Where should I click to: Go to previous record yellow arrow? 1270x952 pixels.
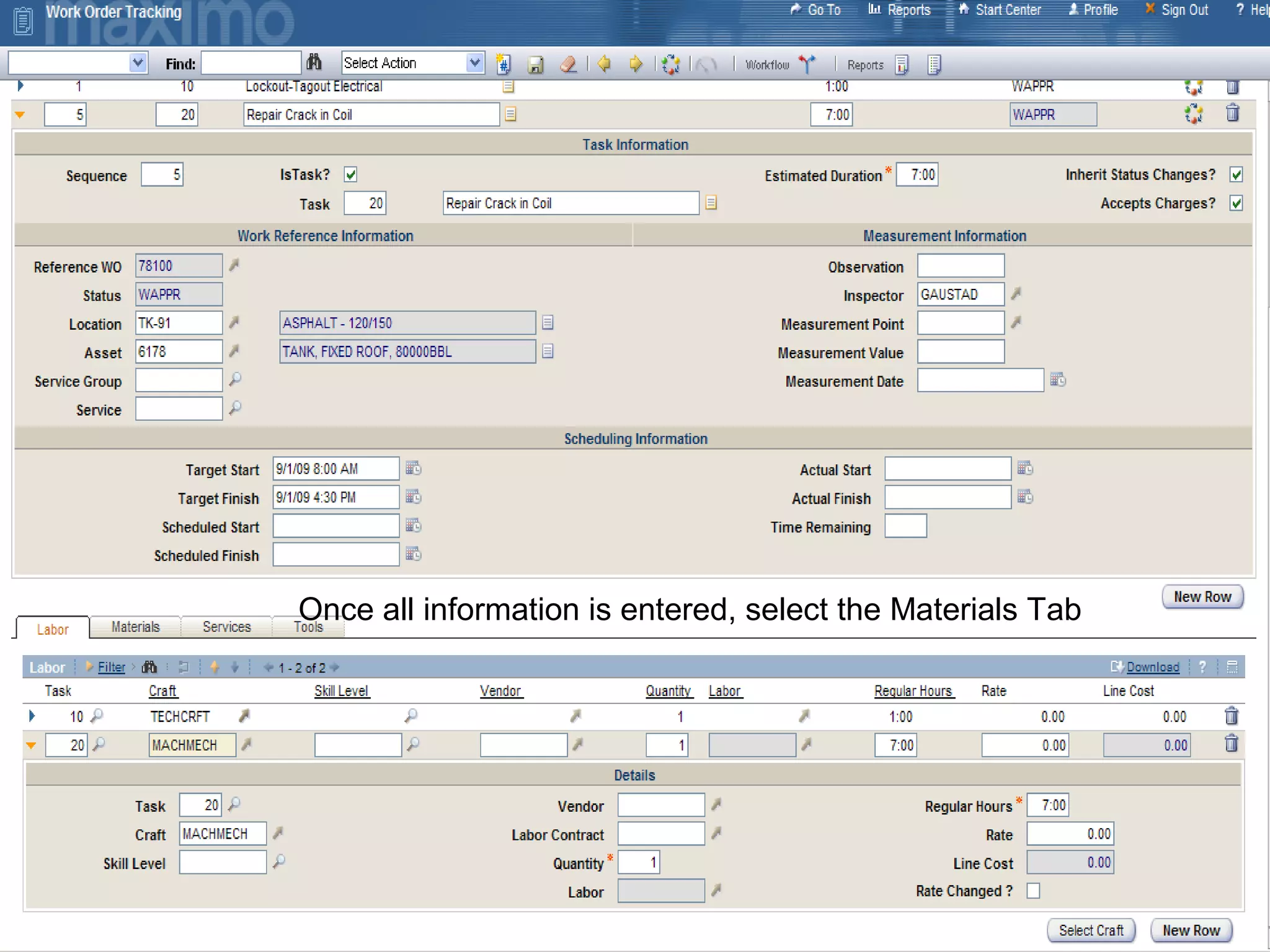[x=603, y=63]
